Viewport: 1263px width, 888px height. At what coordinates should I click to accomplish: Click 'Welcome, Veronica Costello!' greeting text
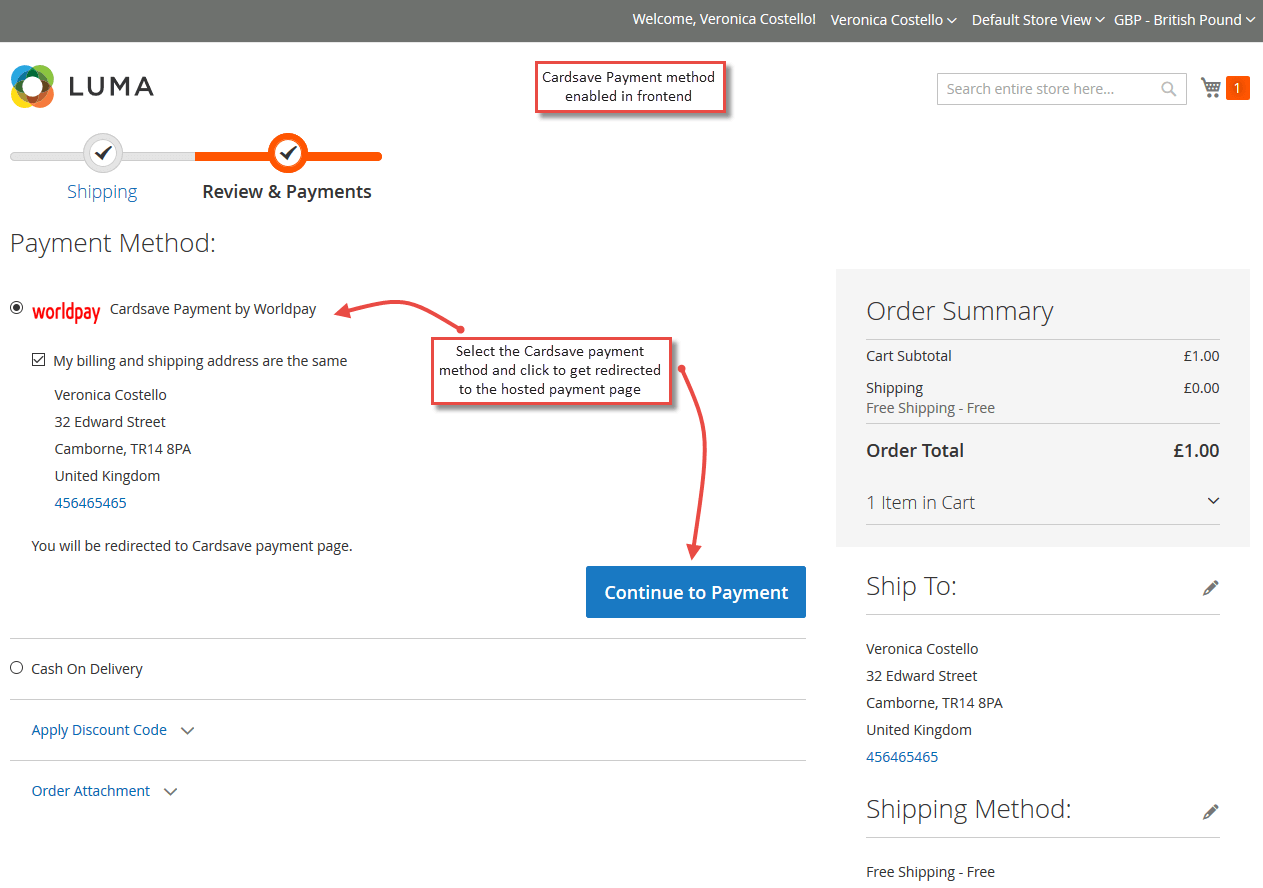(x=724, y=20)
